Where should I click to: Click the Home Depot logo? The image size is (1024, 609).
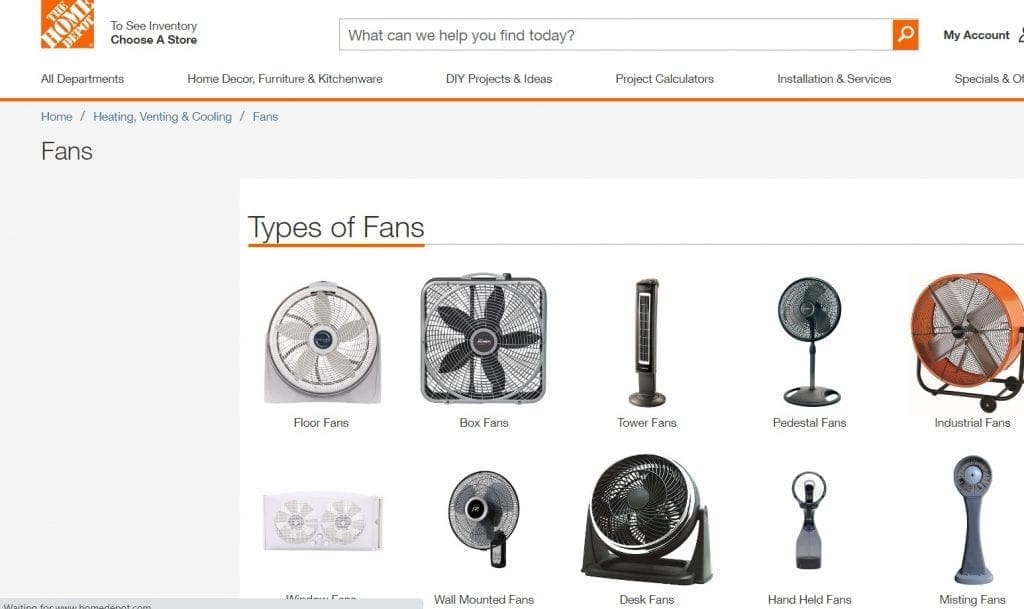pos(67,25)
